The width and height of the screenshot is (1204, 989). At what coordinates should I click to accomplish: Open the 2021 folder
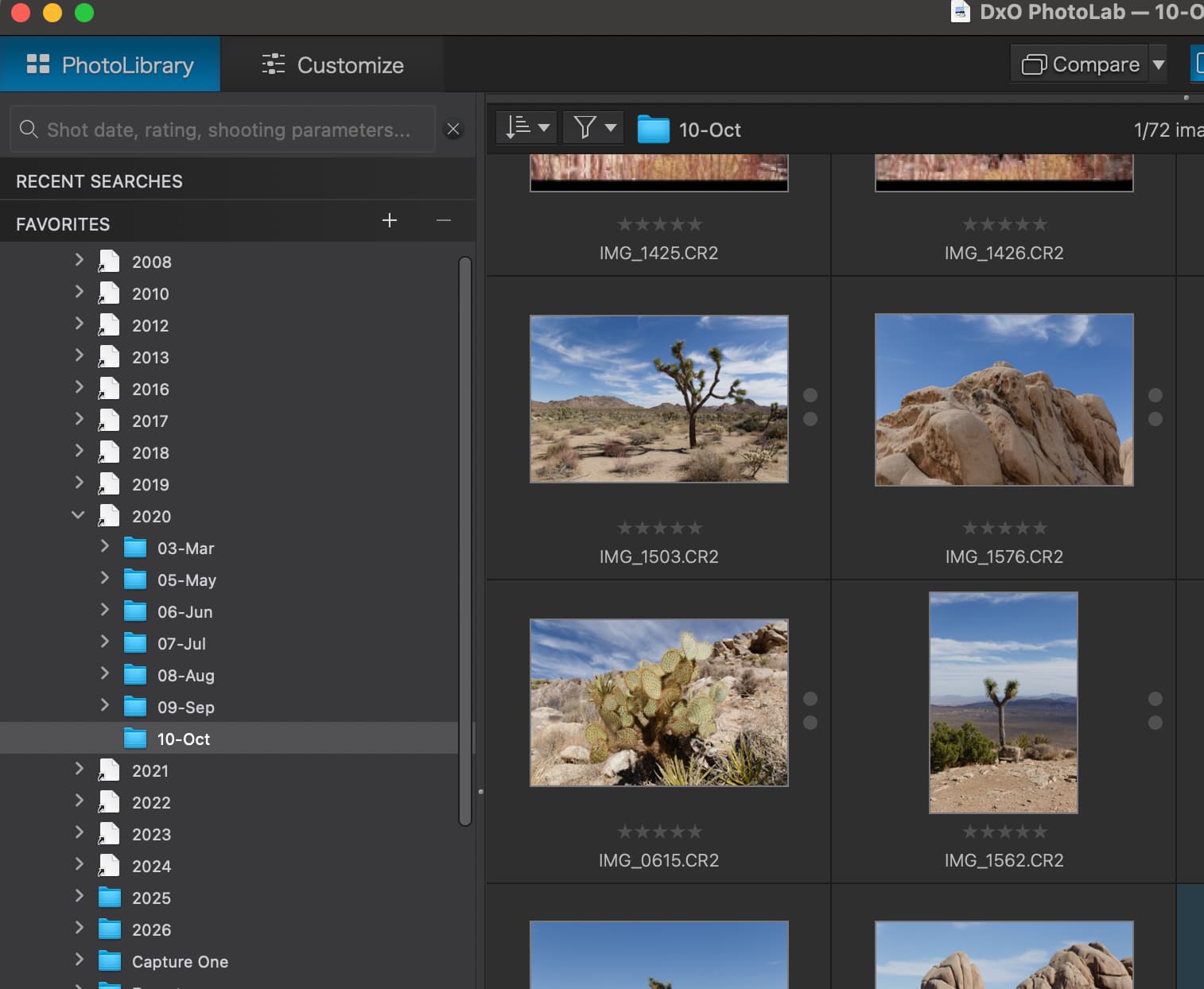150,770
